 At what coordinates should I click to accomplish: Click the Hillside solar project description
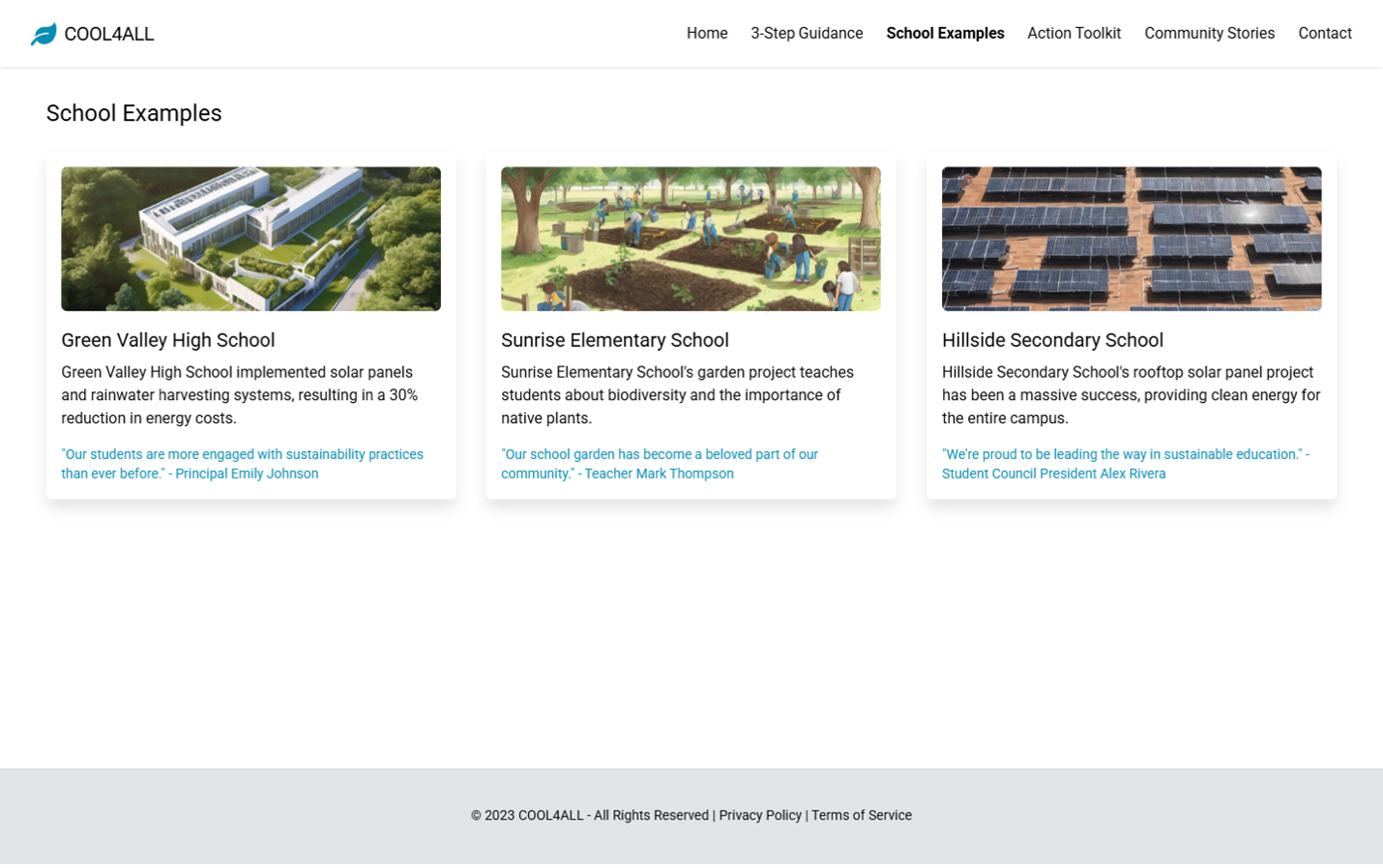coord(1130,395)
